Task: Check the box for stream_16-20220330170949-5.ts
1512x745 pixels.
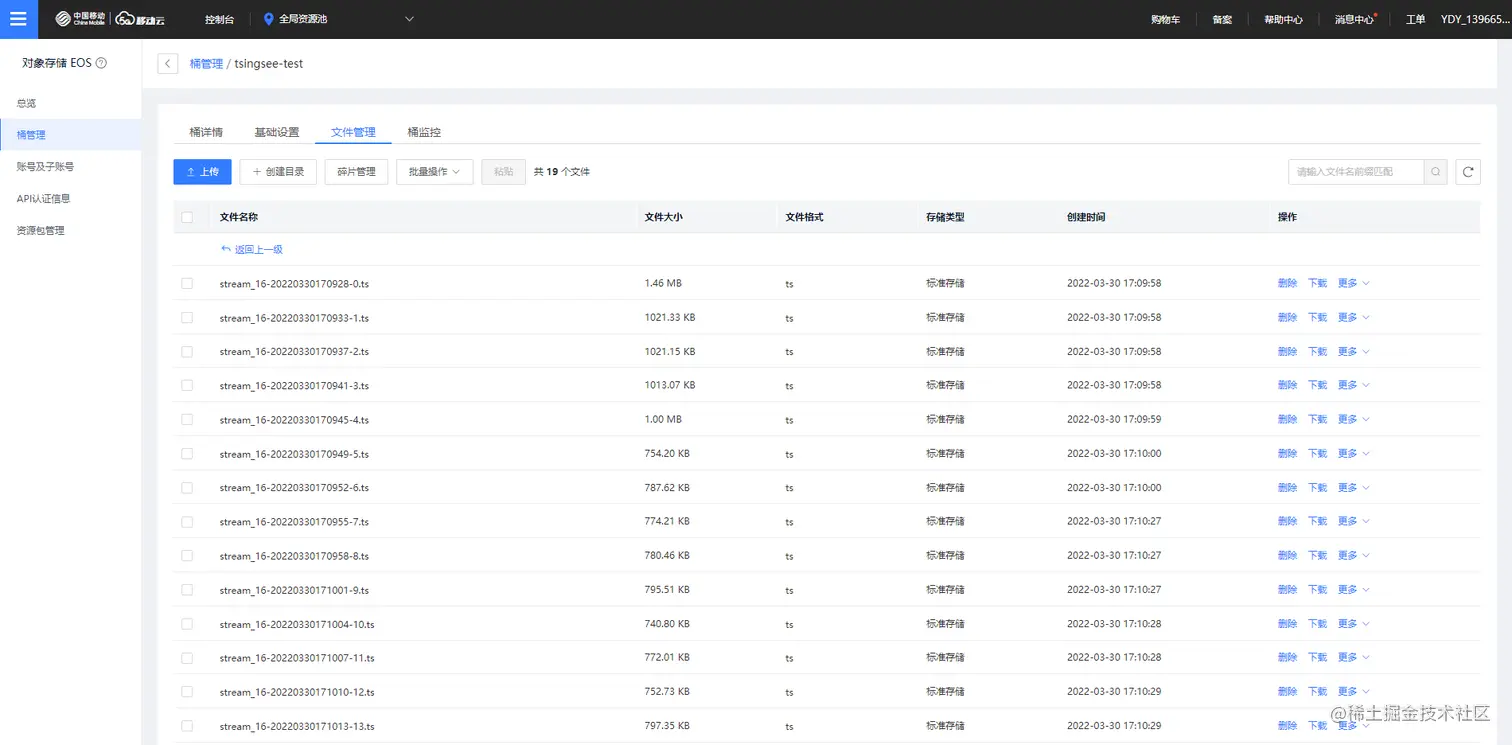Action: point(187,454)
